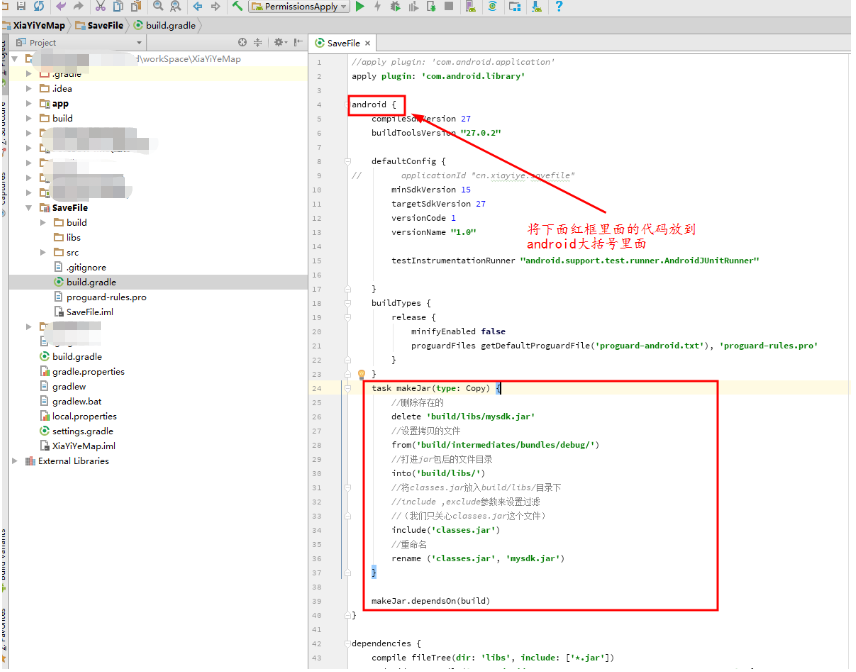Collapse the SaveFile folder in project tree
Image resolution: width=856 pixels, height=672 pixels.
pos(29,207)
